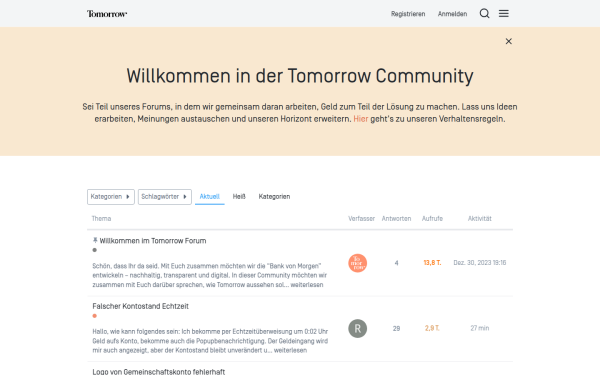Image resolution: width=600 pixels, height=375 pixels.
Task: Click the Verfasser column header
Action: point(361,218)
